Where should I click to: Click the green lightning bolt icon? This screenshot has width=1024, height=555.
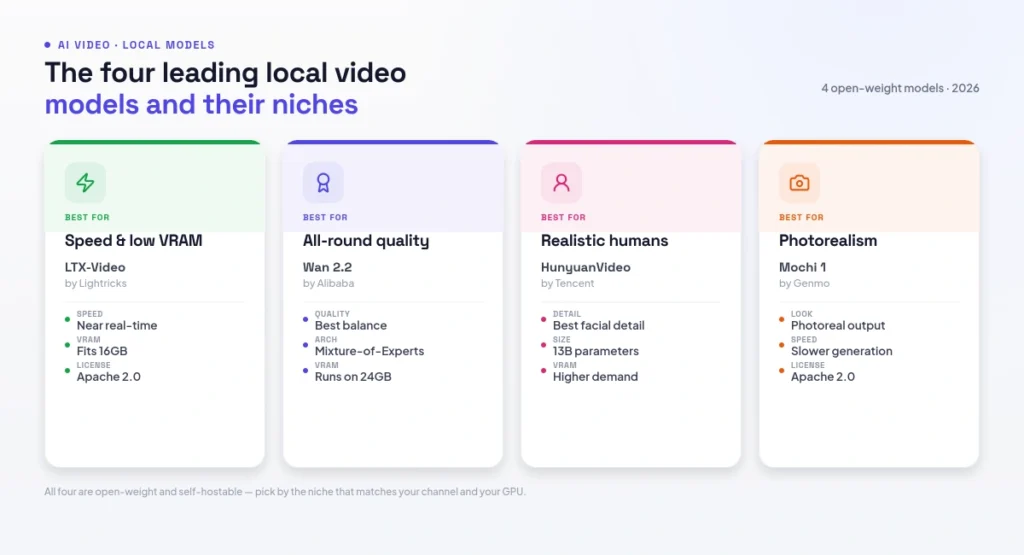coord(85,182)
